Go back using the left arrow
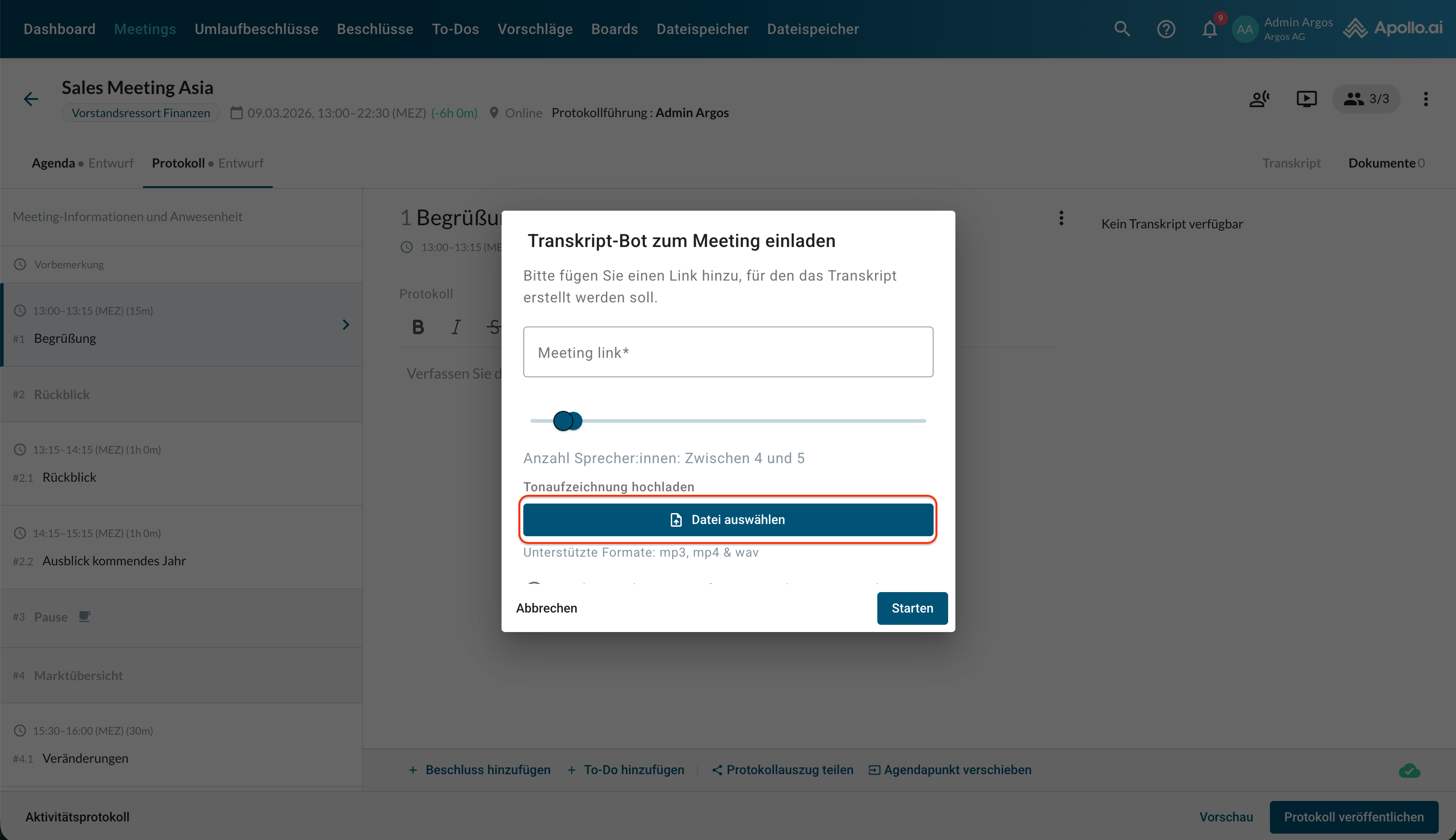Screen dimensions: 1456x840 click(x=31, y=99)
